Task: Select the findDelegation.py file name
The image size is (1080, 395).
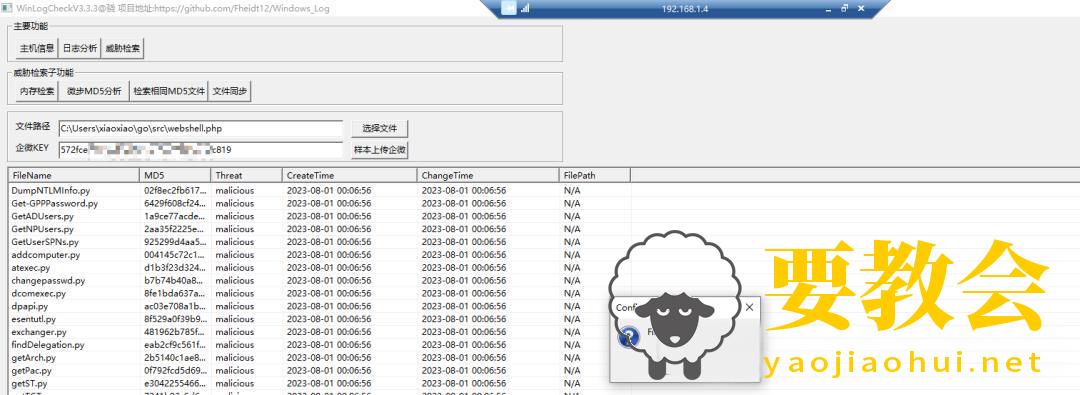Action: (x=48, y=345)
